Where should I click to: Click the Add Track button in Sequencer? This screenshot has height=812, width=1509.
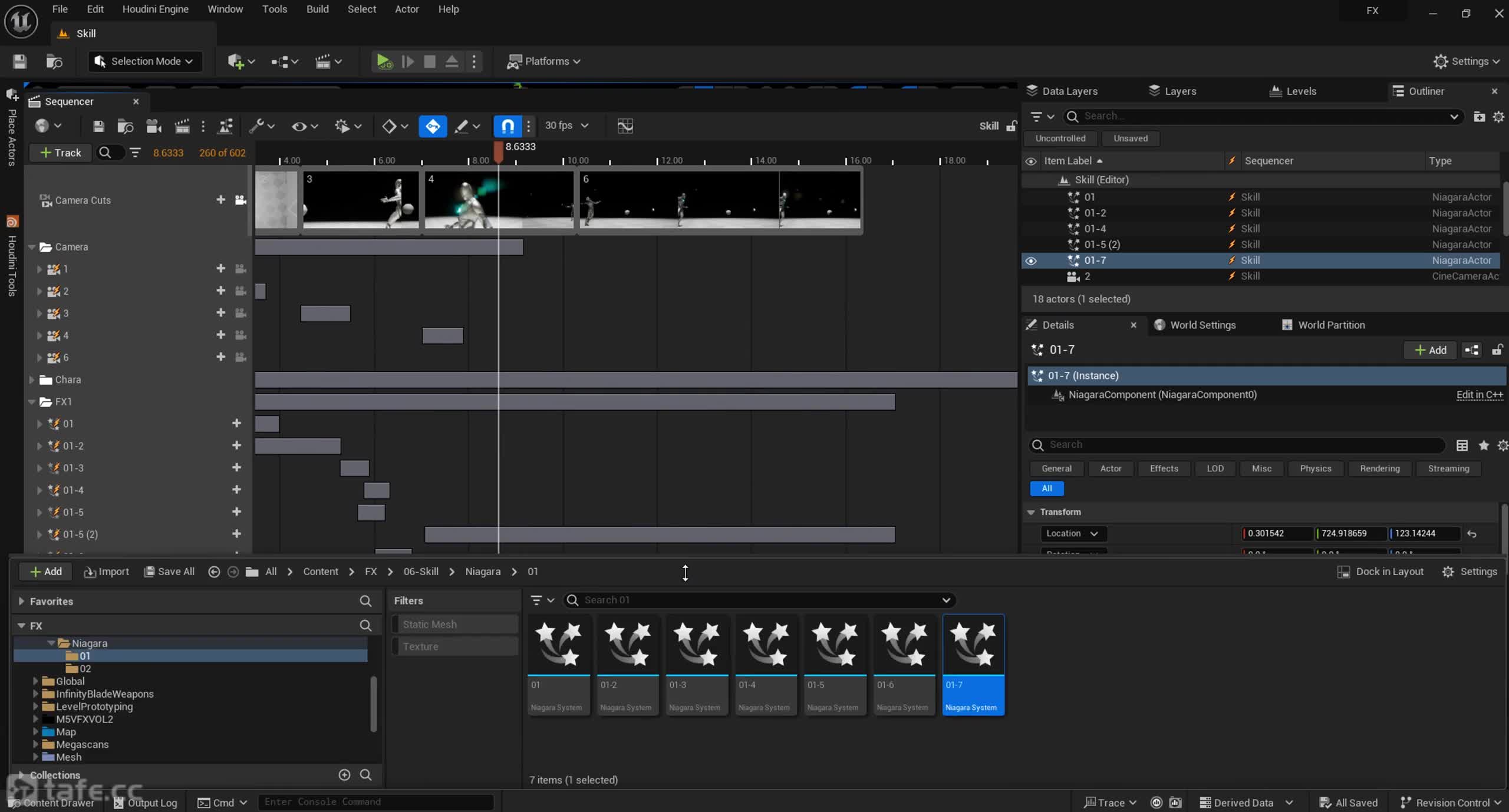pyautogui.click(x=60, y=153)
